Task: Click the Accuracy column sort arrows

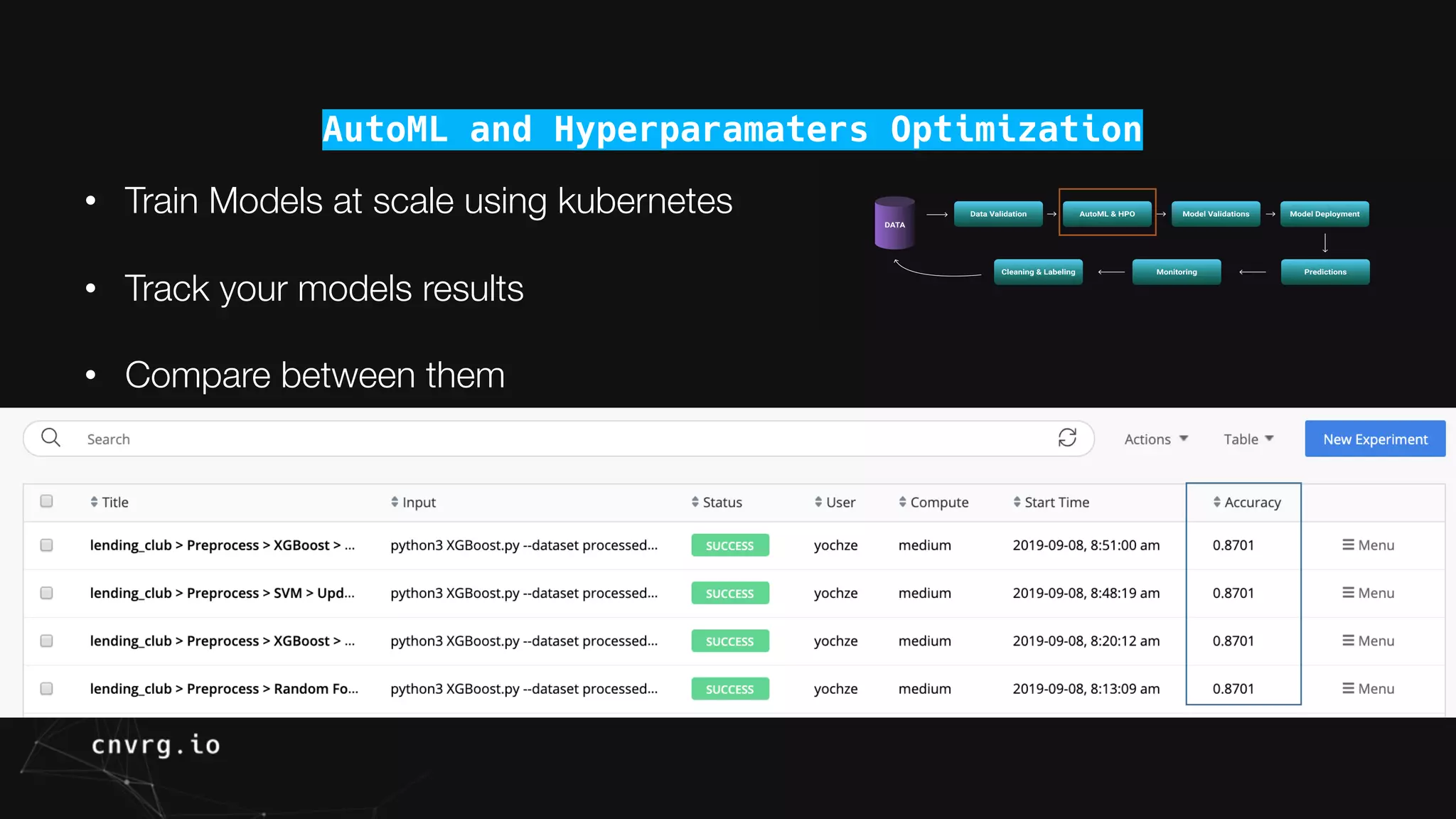Action: [x=1216, y=503]
